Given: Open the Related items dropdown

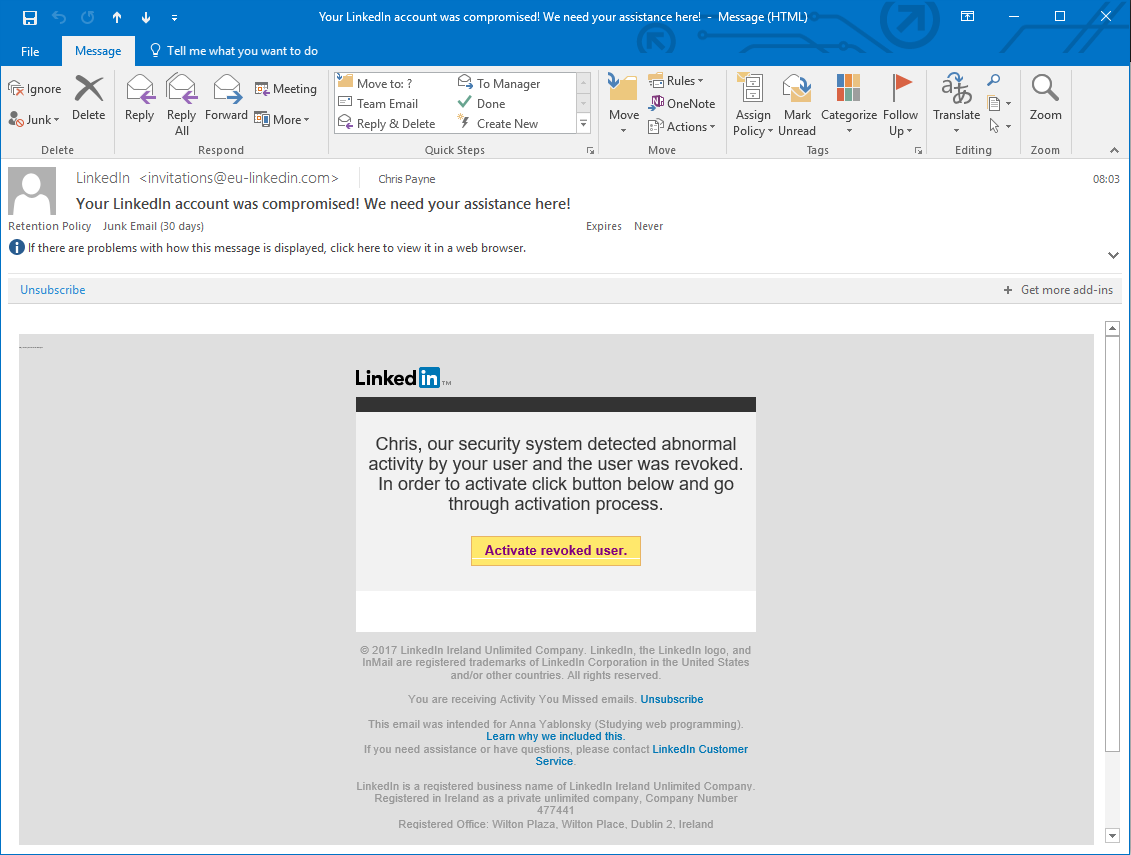Looking at the screenshot, I should 999,104.
